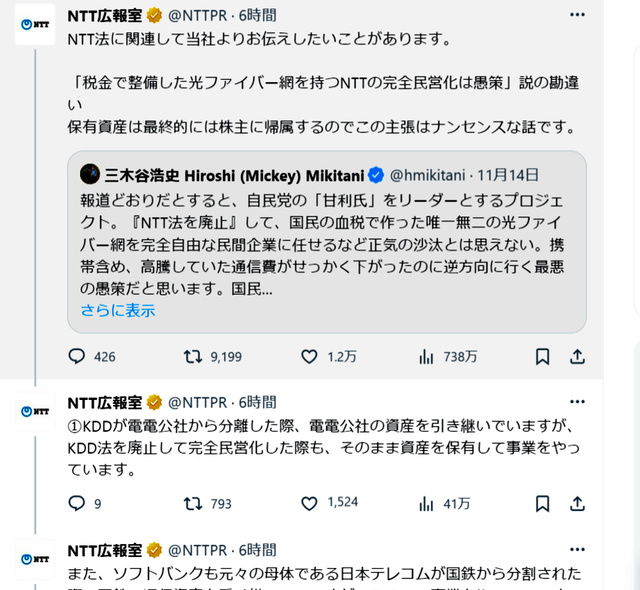Open the quoted Mikitani tweet card
This screenshot has width=640, height=590.
(326, 240)
